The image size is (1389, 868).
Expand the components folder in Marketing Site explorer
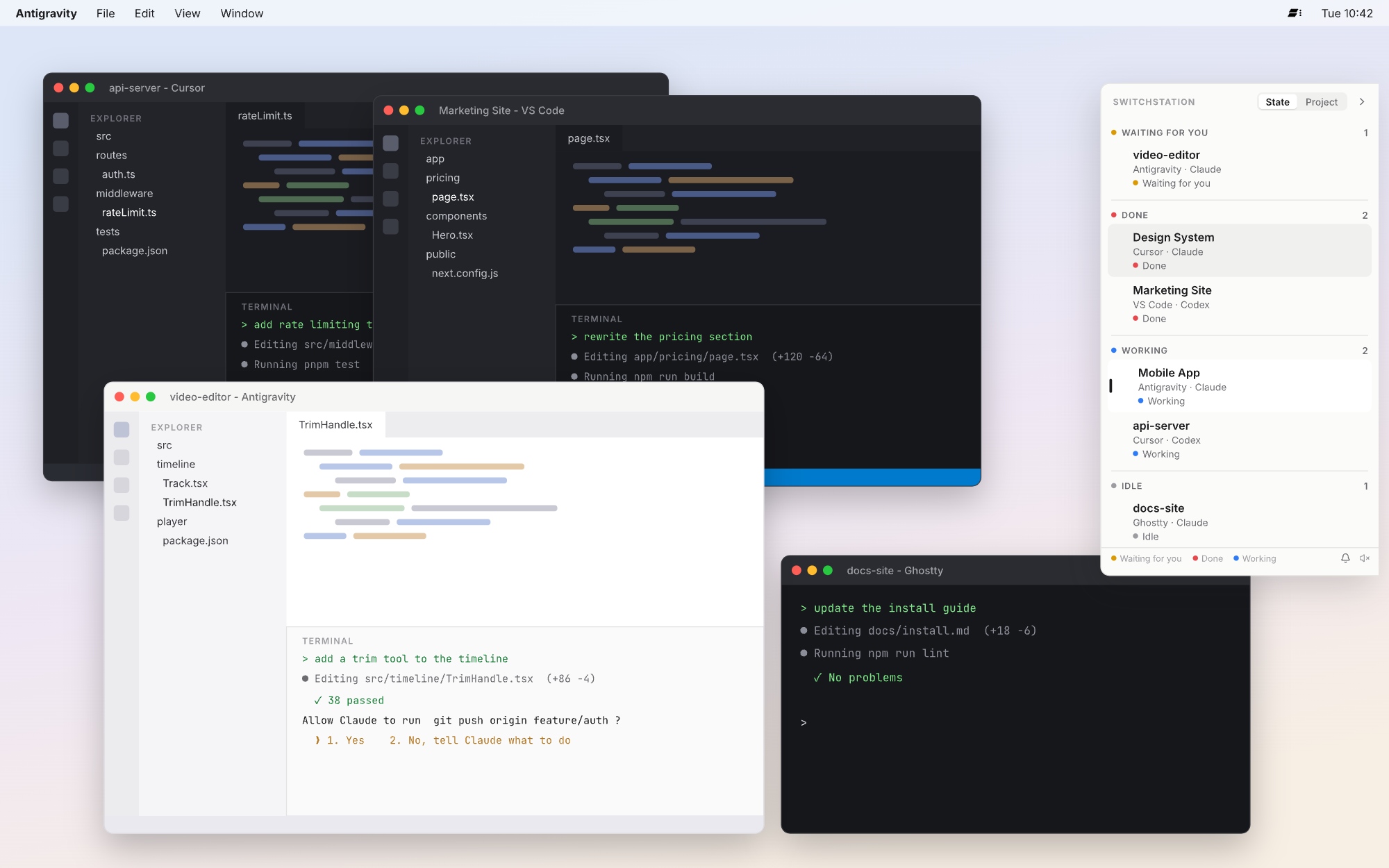[456, 216]
